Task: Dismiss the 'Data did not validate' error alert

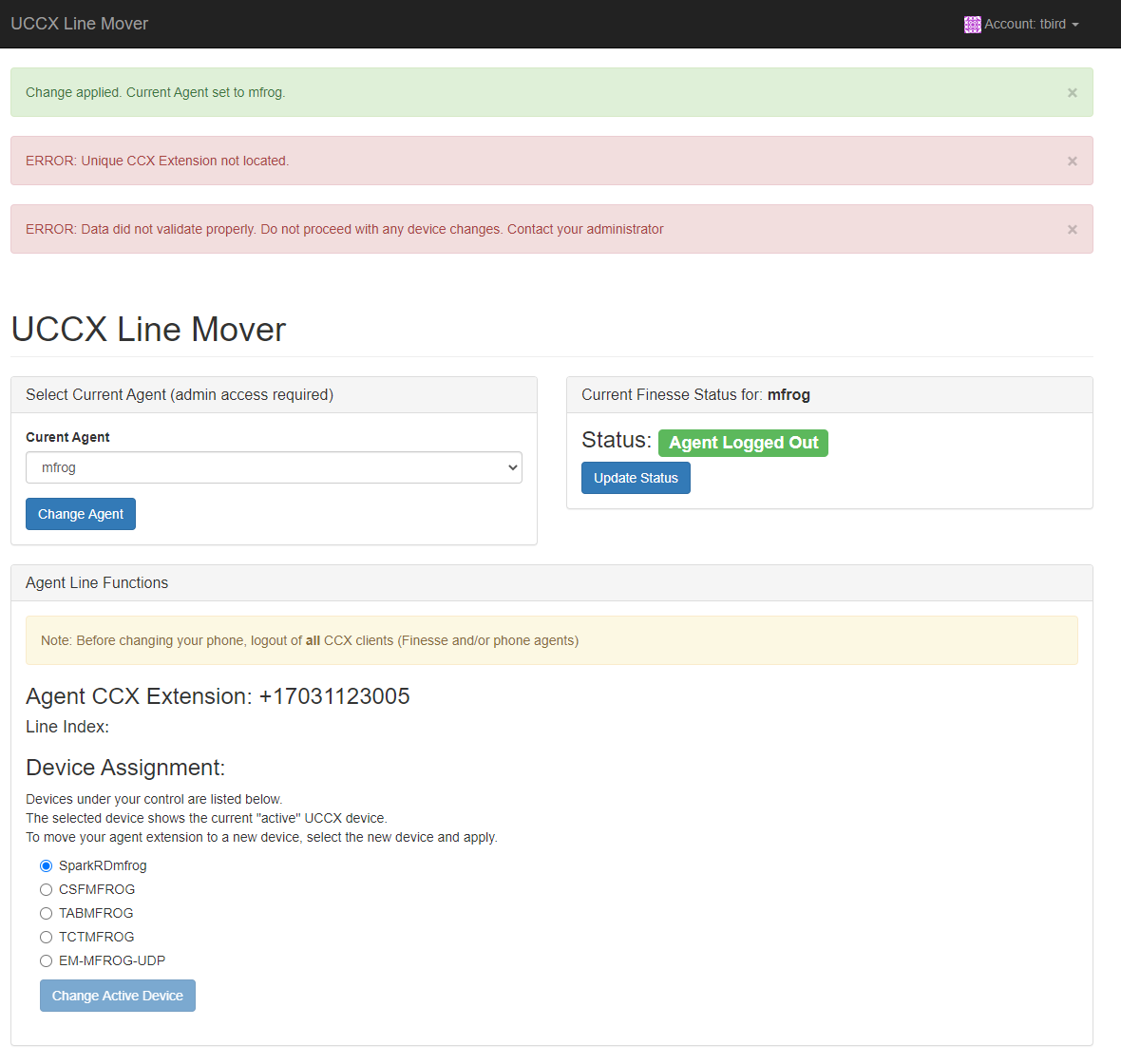Action: tap(1072, 230)
